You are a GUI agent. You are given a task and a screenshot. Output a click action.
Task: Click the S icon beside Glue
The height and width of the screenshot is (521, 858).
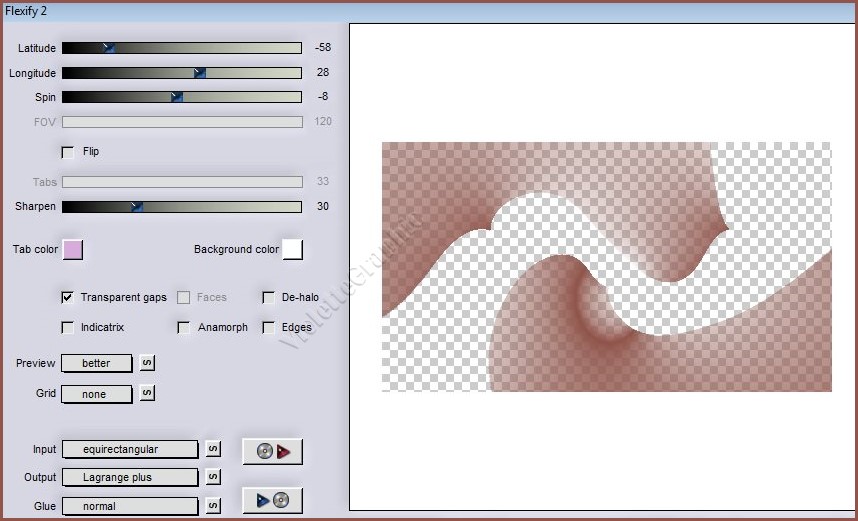pyautogui.click(x=213, y=506)
